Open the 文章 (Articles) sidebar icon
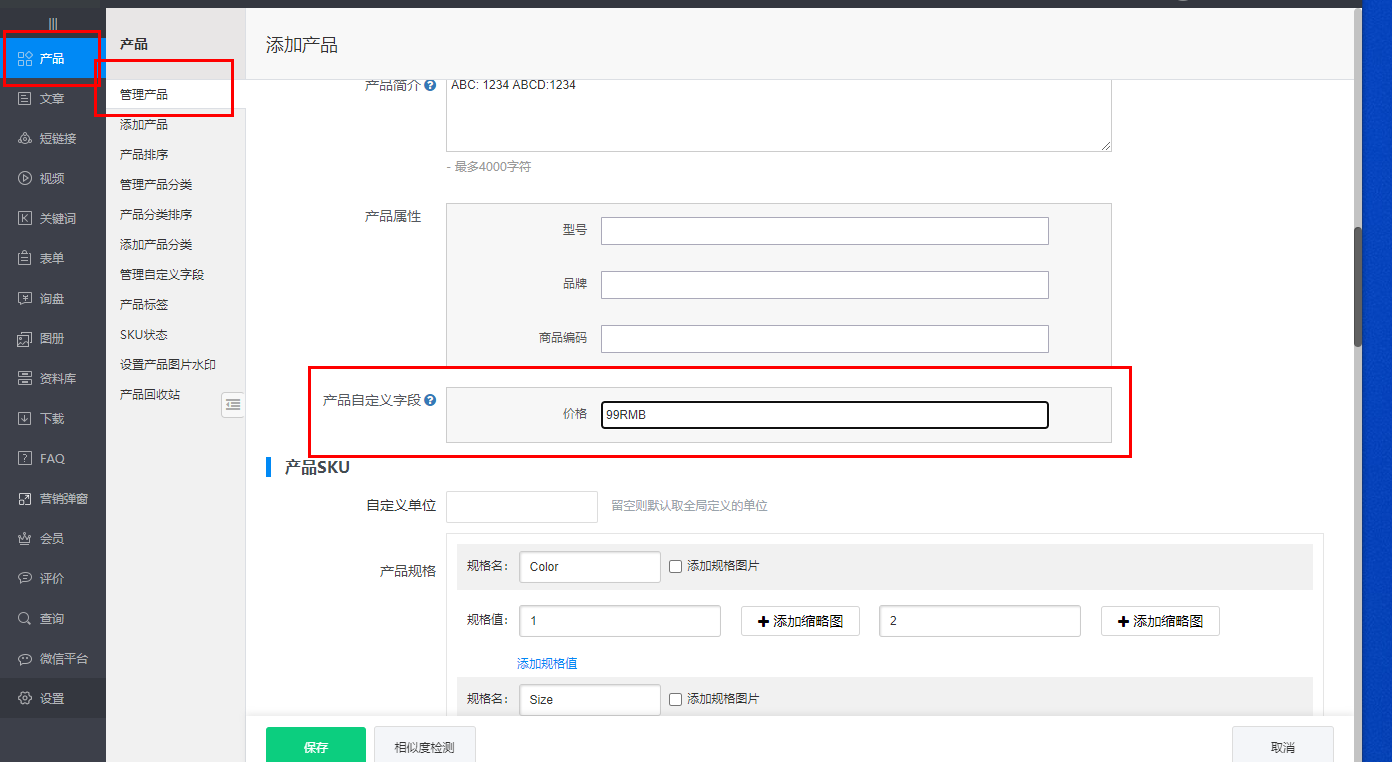Viewport: 1392px width, 762px height. click(25, 99)
